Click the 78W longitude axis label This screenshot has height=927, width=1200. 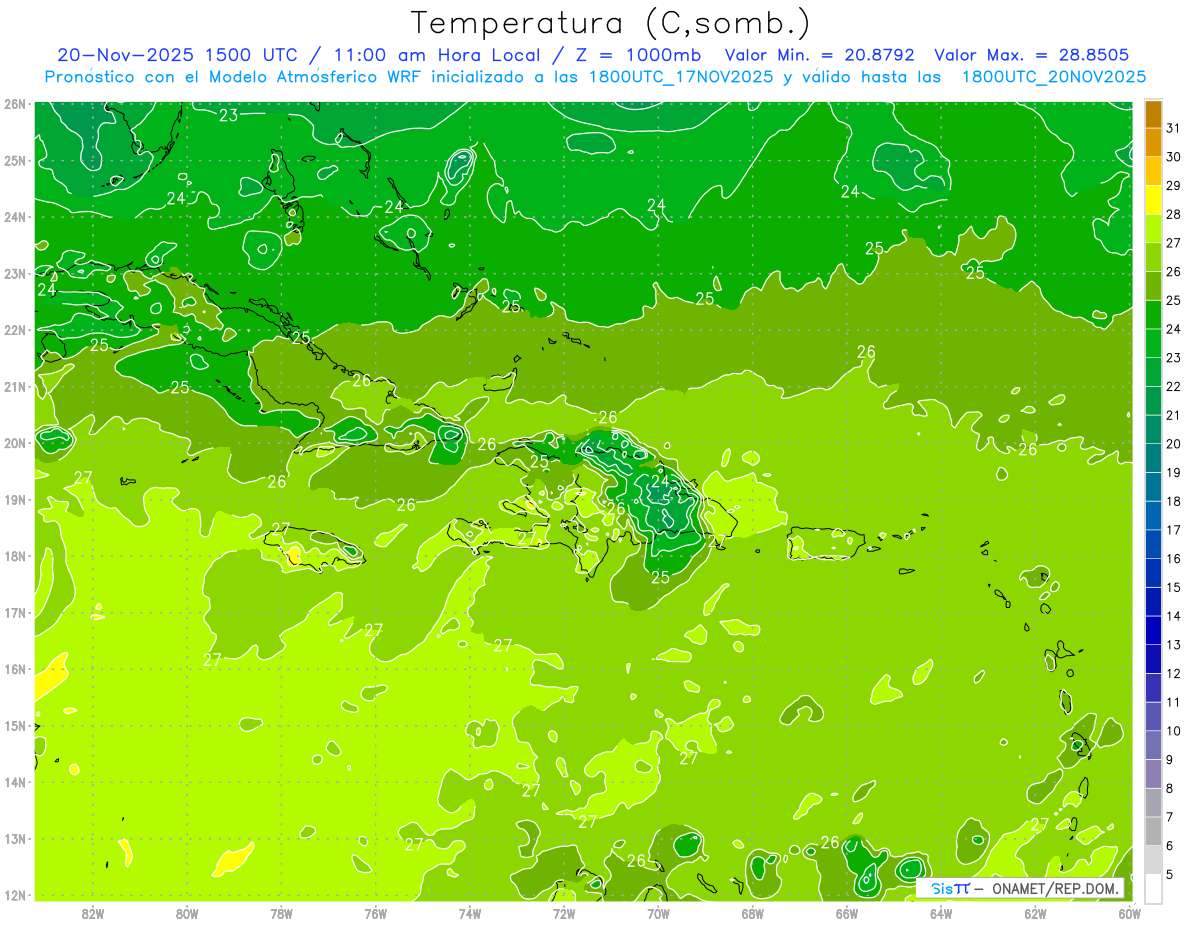[x=281, y=914]
